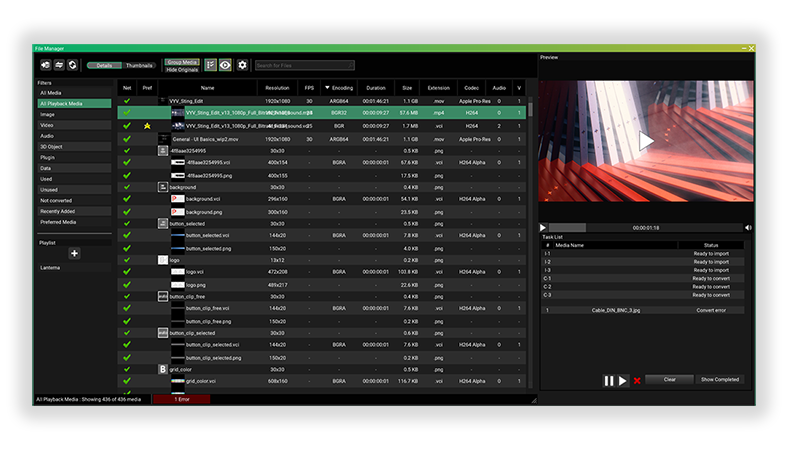This screenshot has width=788, height=450.
Task: Cancel tasks with the red X icon
Action: tap(637, 381)
